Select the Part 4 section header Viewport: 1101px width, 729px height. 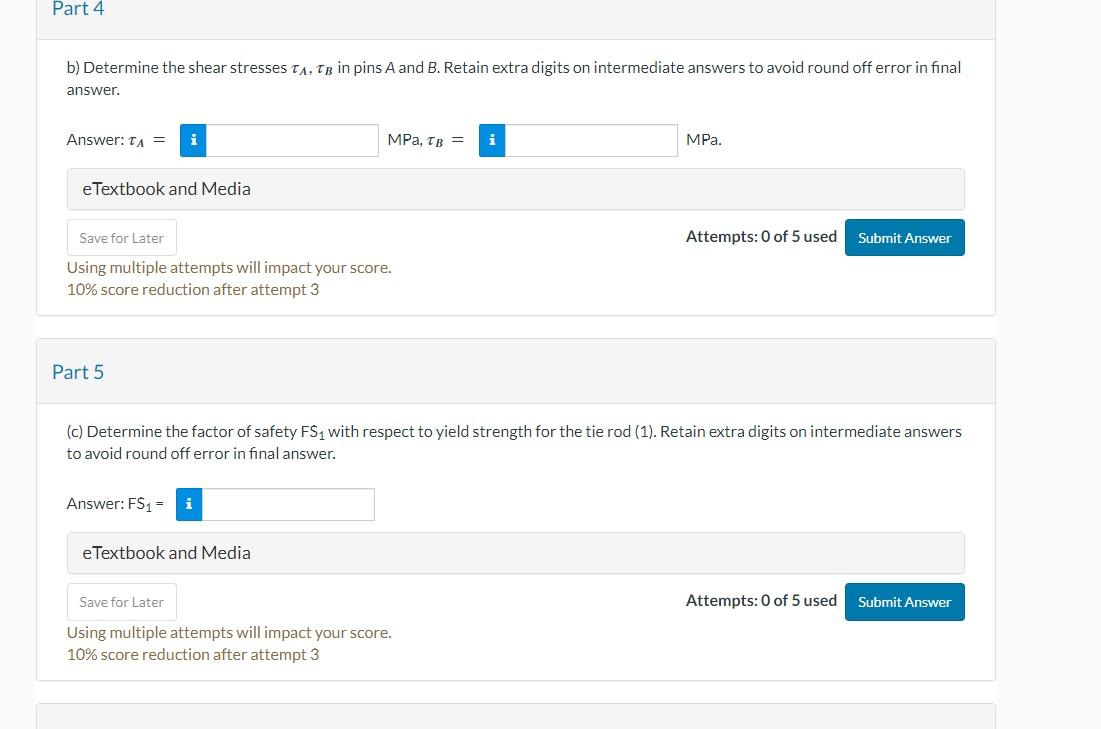pos(78,9)
